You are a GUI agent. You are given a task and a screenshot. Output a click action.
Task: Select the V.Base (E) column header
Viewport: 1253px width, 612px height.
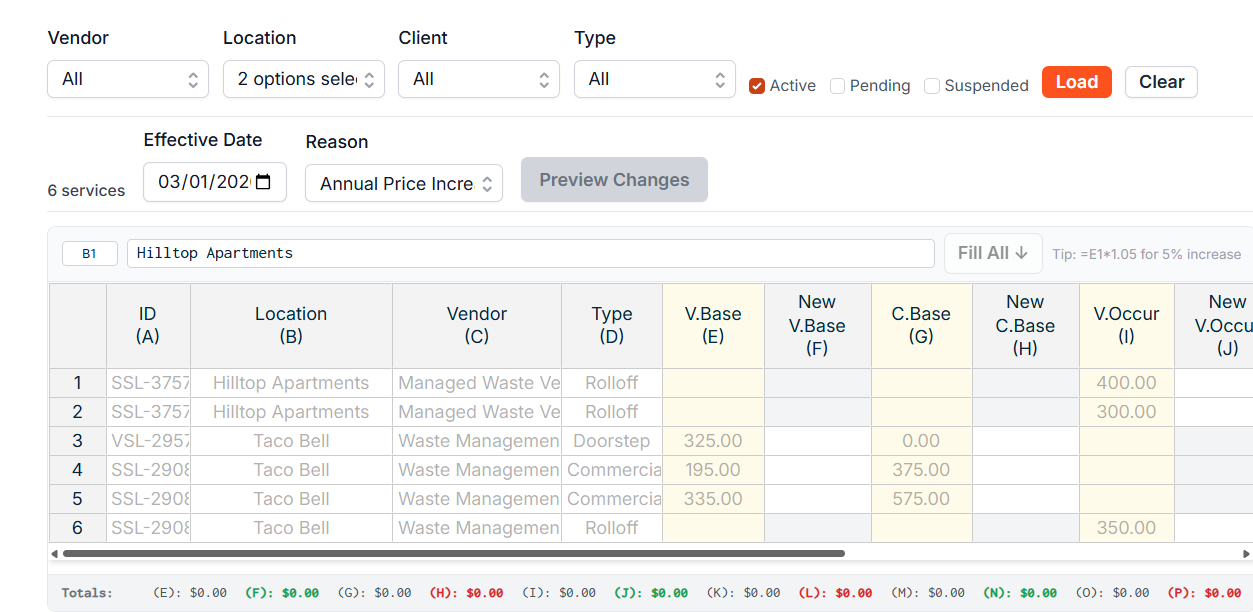tap(713, 326)
